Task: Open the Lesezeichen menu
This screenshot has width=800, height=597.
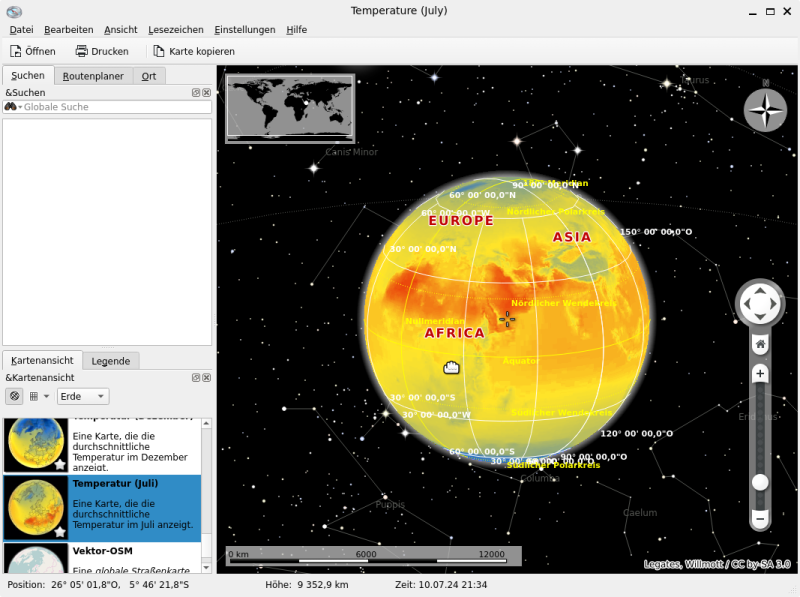Action: pyautogui.click(x=175, y=30)
